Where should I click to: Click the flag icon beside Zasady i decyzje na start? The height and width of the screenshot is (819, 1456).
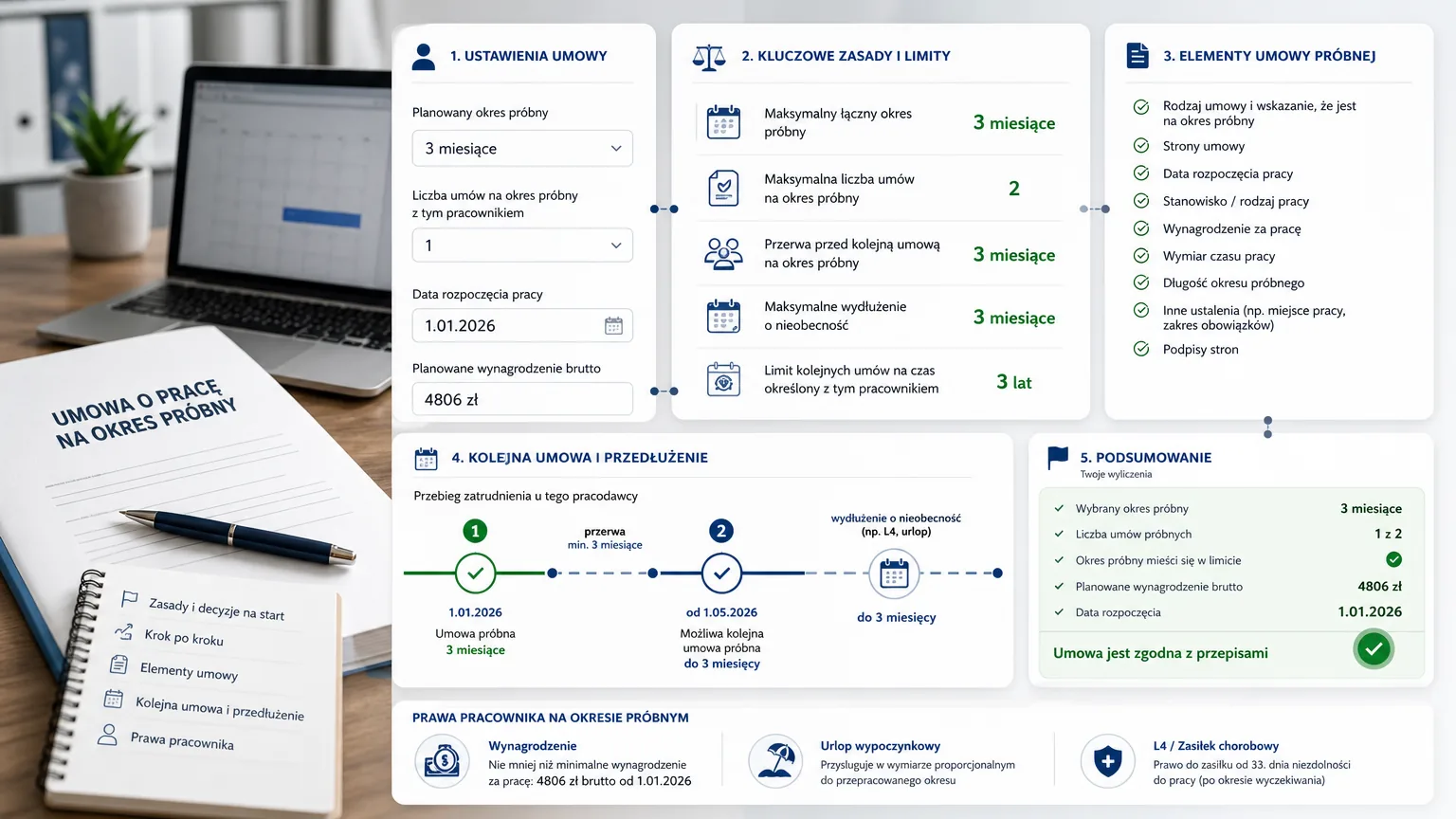(x=130, y=599)
